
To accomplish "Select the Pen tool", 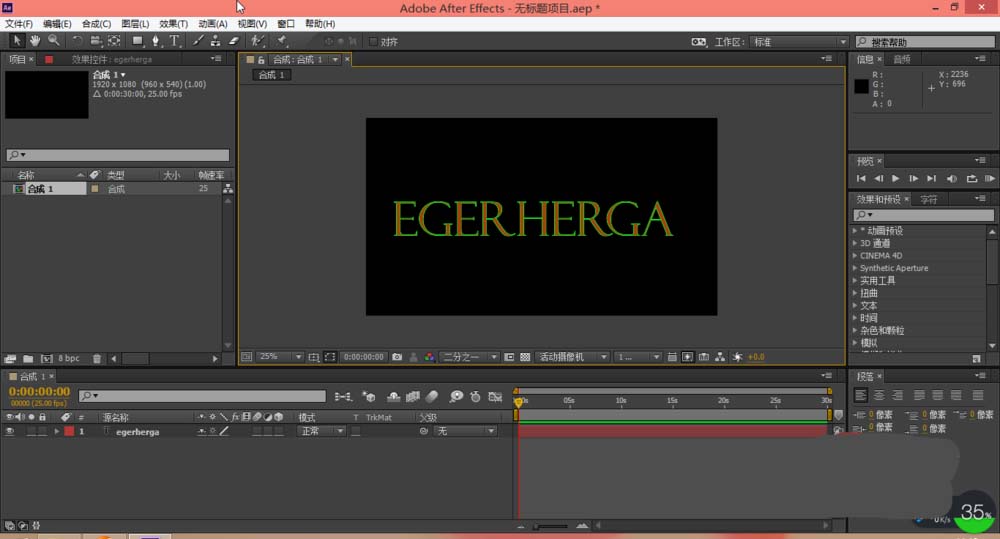I will [x=156, y=41].
